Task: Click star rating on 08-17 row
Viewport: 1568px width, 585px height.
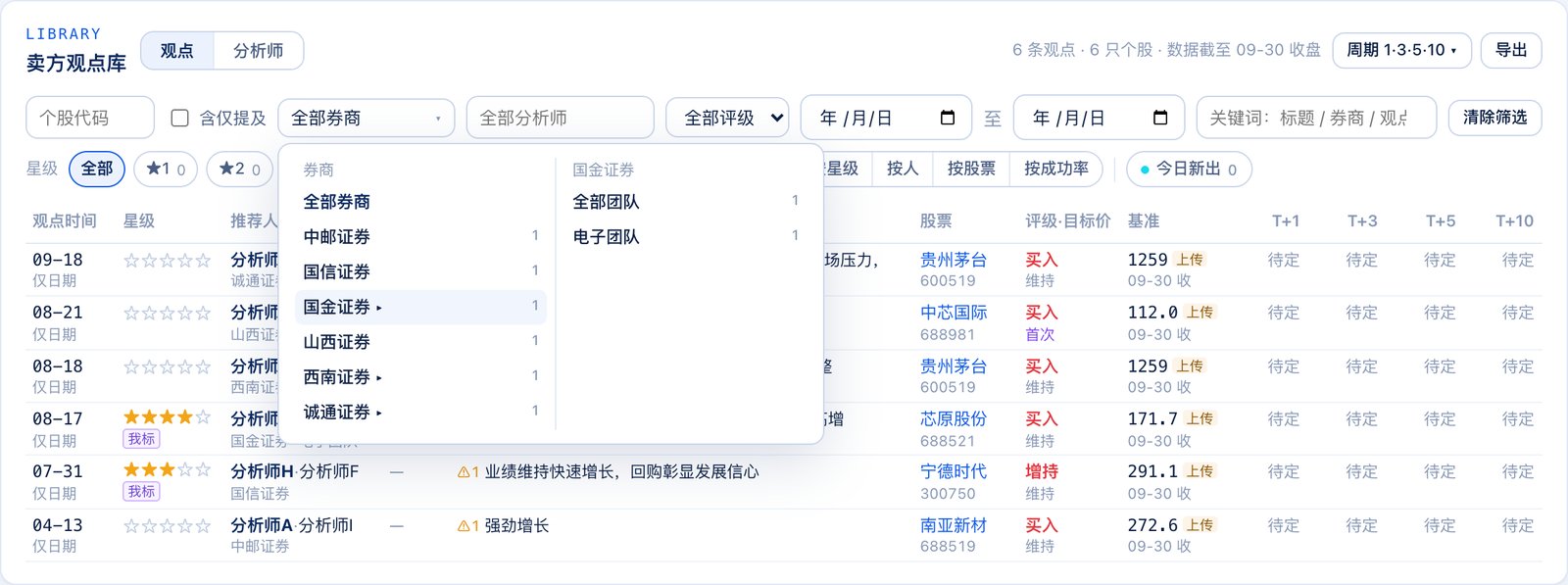Action: (x=167, y=417)
